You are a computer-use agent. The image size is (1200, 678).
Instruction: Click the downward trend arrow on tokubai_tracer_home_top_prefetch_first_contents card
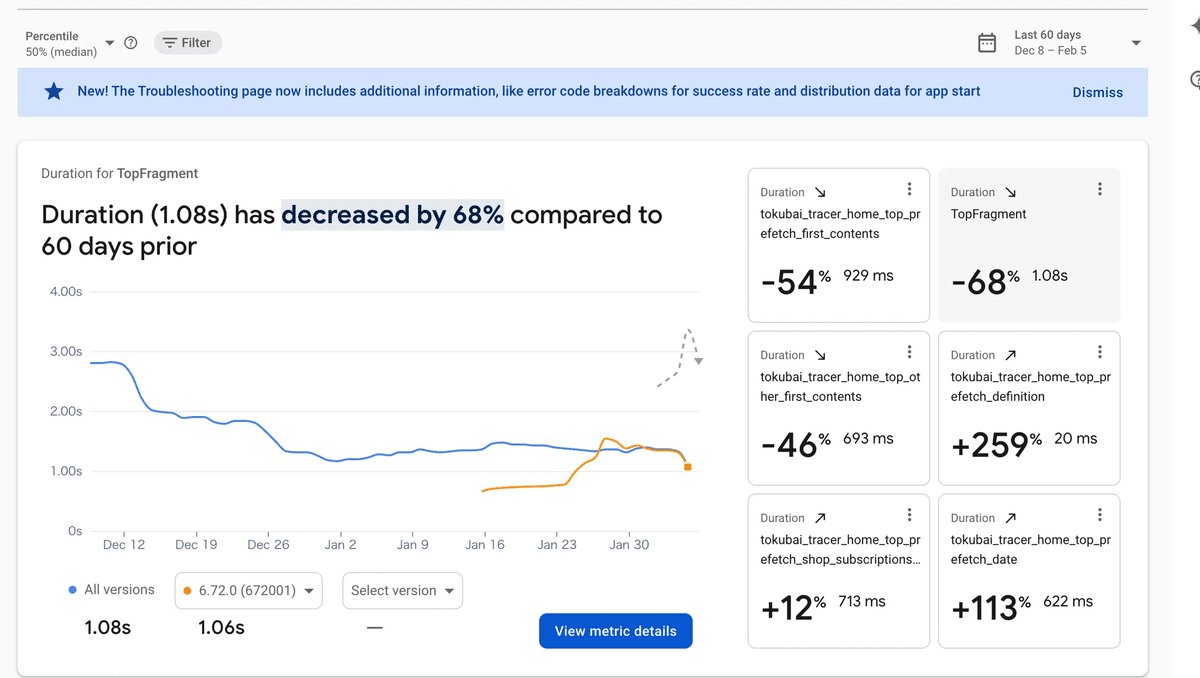coord(819,191)
